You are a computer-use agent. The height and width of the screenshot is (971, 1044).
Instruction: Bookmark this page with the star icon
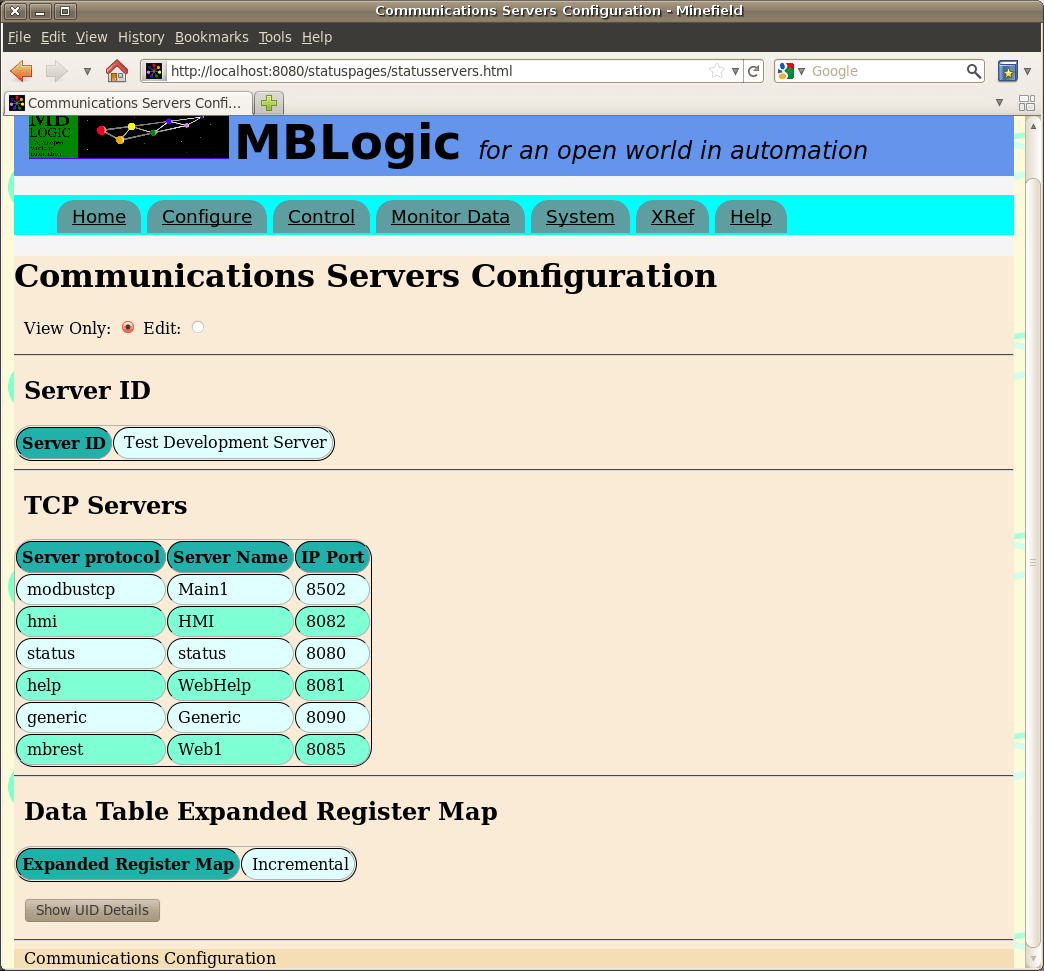pyautogui.click(x=717, y=71)
